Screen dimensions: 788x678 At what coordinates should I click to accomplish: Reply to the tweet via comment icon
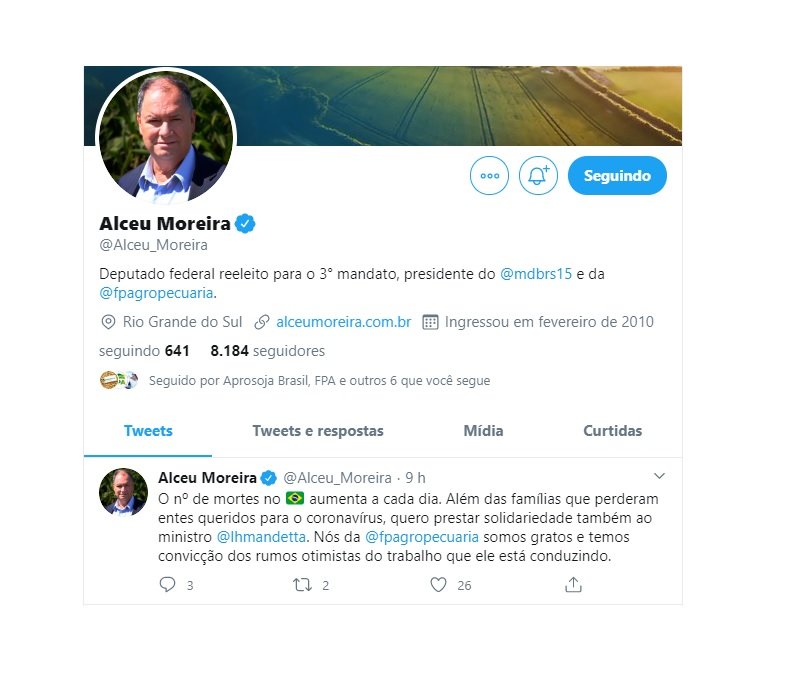pos(167,585)
